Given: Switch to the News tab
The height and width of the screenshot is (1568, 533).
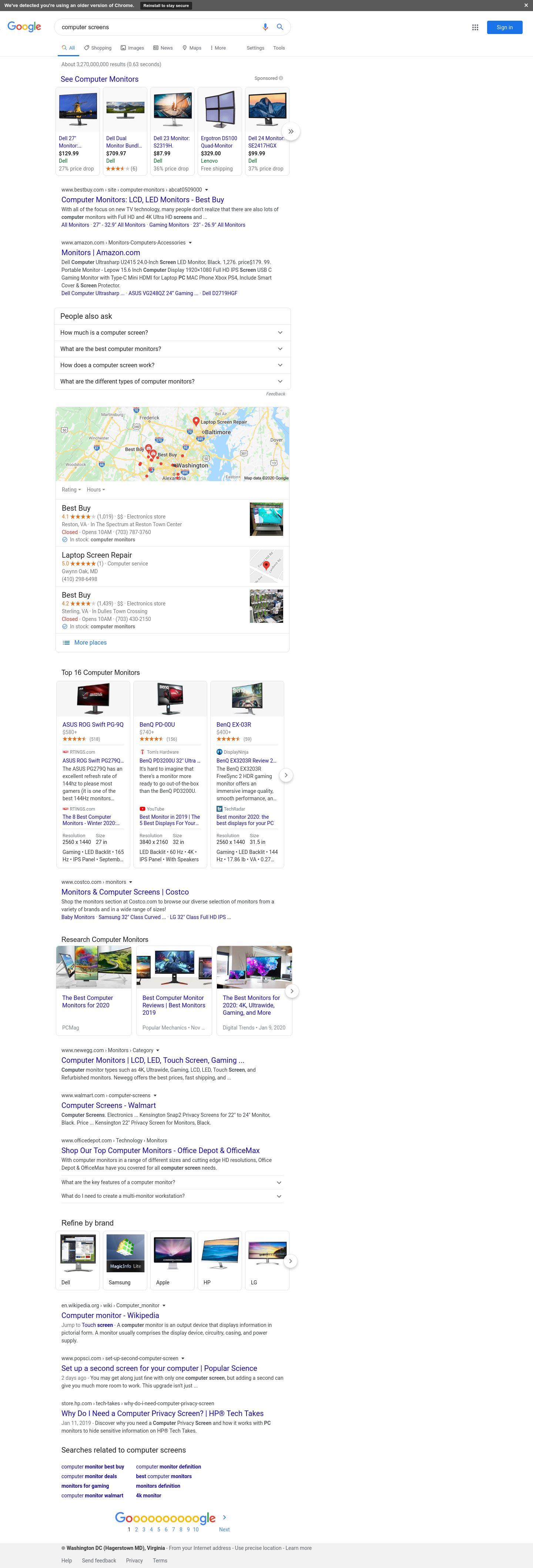Looking at the screenshot, I should tap(162, 47).
